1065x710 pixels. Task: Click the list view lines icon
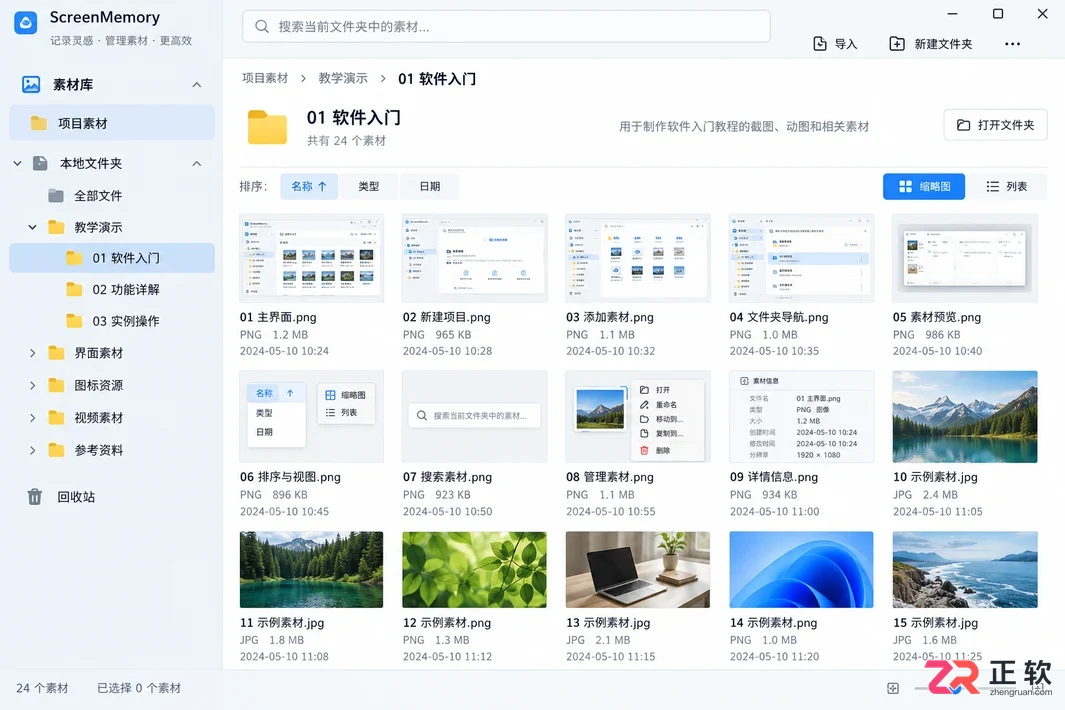point(992,186)
